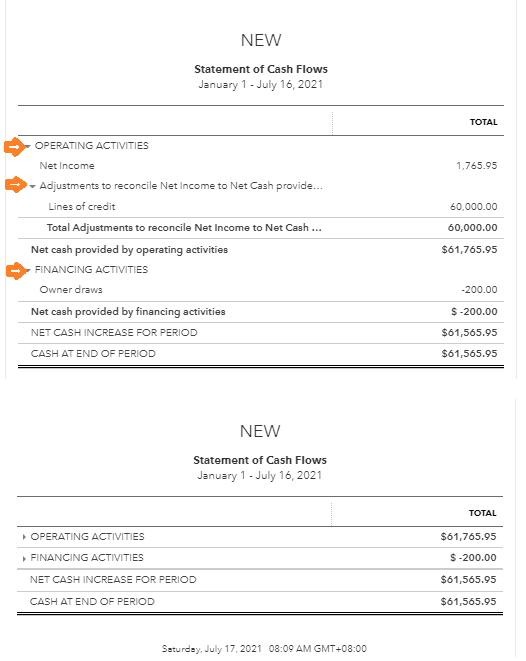Click the Owner draws amount -200.00
The height and width of the screenshot is (661, 526).
click(479, 290)
